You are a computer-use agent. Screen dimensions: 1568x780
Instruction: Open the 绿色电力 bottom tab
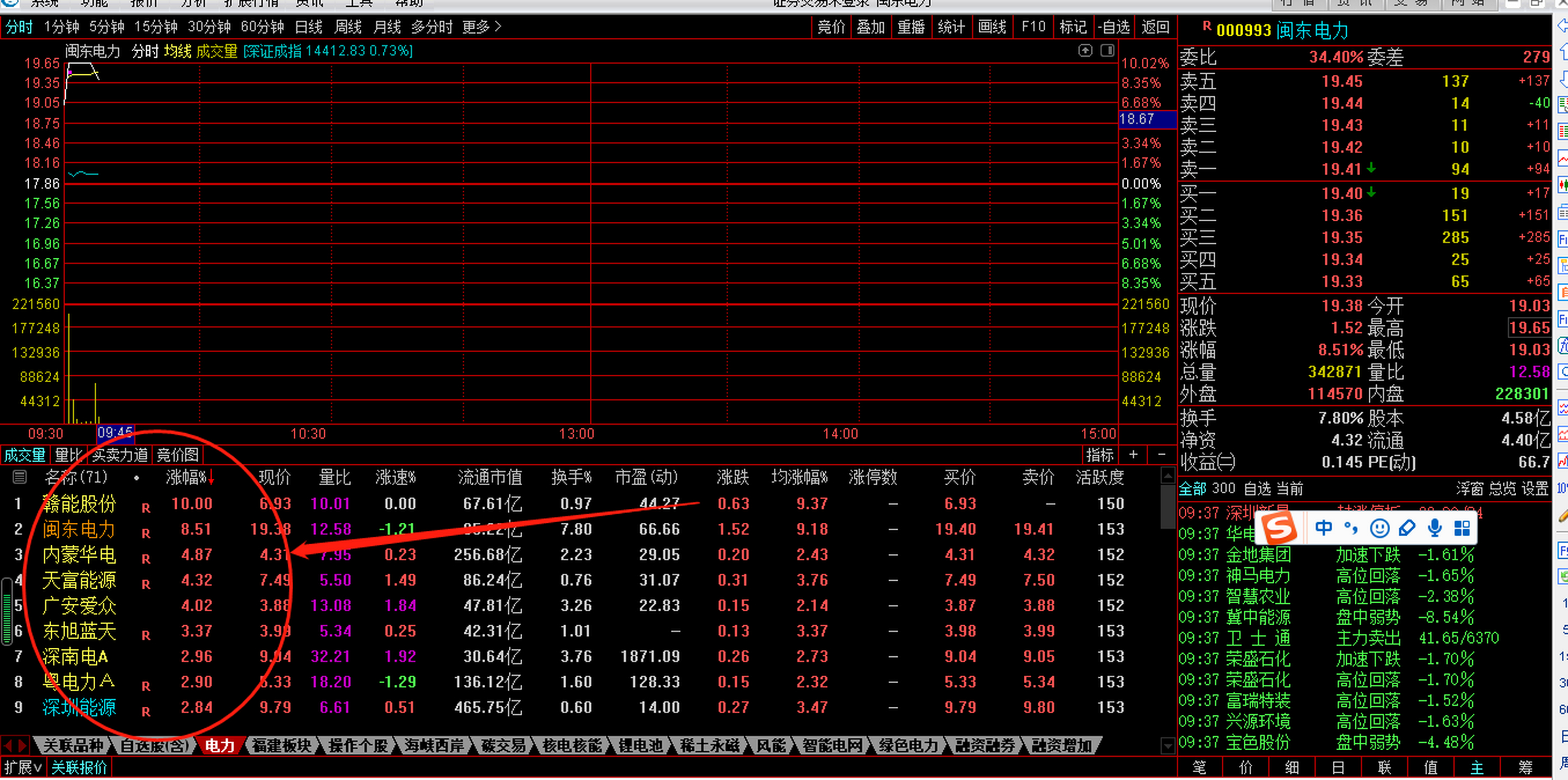pyautogui.click(x=908, y=745)
